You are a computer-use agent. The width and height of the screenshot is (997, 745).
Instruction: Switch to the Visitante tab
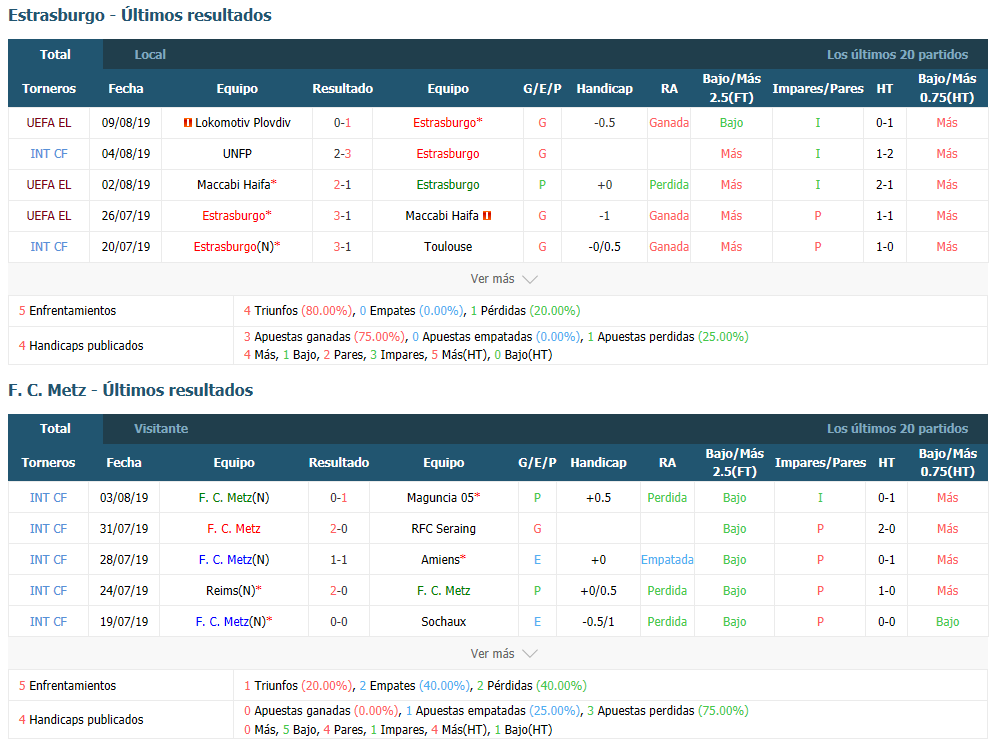pos(161,429)
